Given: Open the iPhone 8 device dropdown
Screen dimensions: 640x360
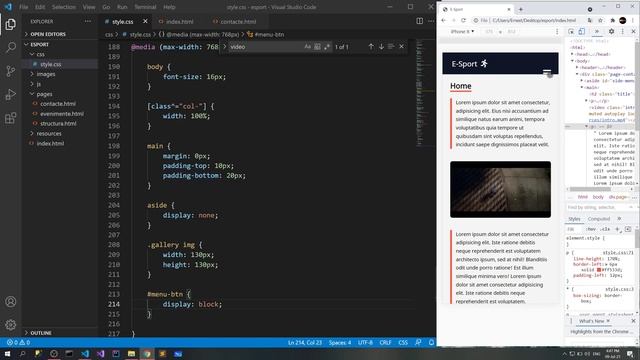Looking at the screenshot, I should tap(462, 31).
